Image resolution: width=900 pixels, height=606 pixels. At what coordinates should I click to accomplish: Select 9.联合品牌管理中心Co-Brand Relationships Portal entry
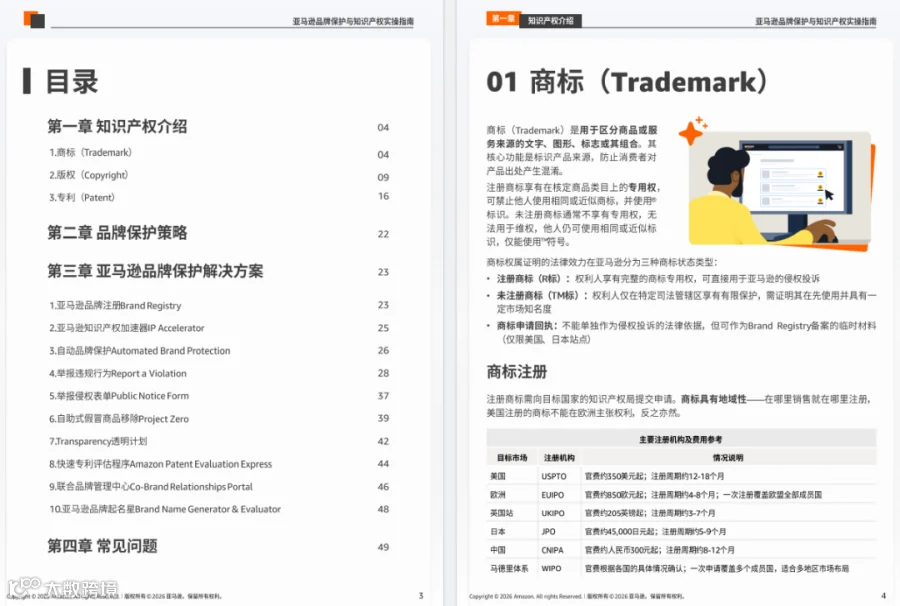150,487
